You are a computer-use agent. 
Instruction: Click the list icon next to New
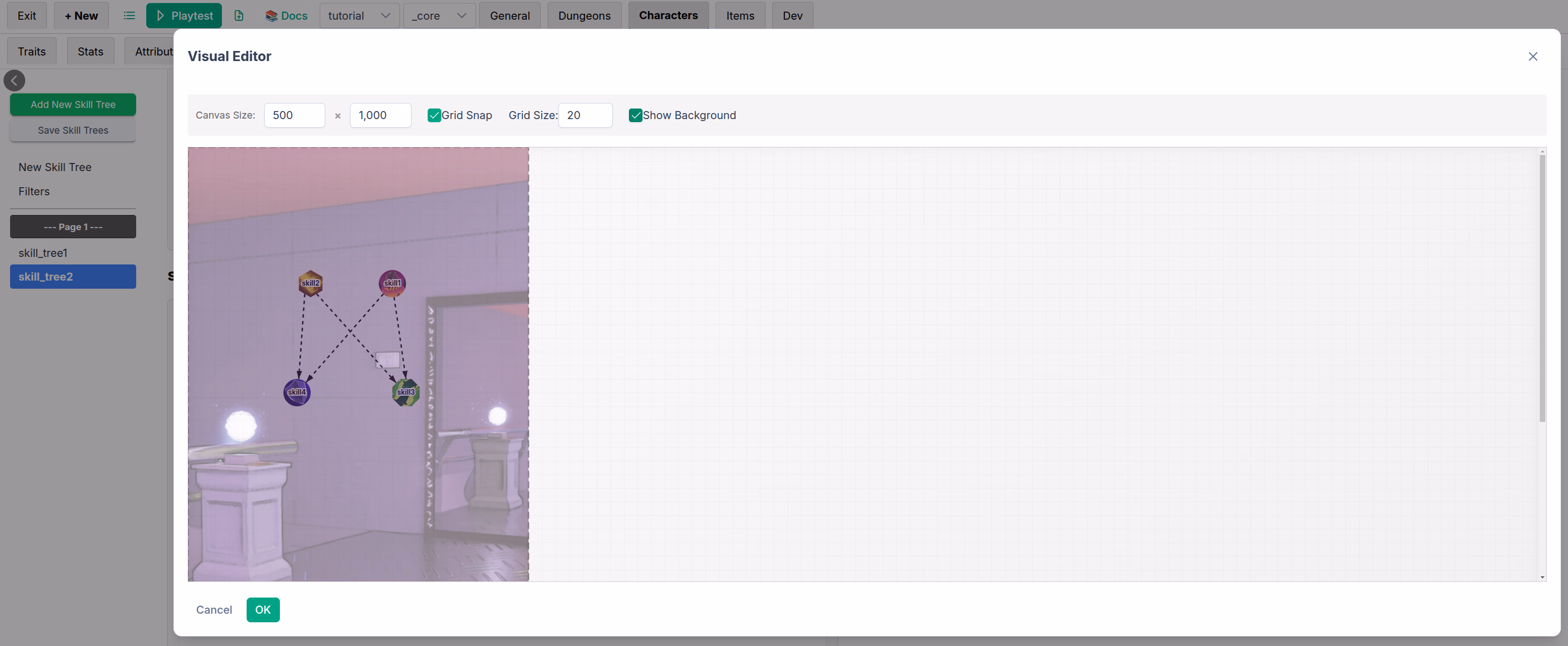pyautogui.click(x=129, y=15)
